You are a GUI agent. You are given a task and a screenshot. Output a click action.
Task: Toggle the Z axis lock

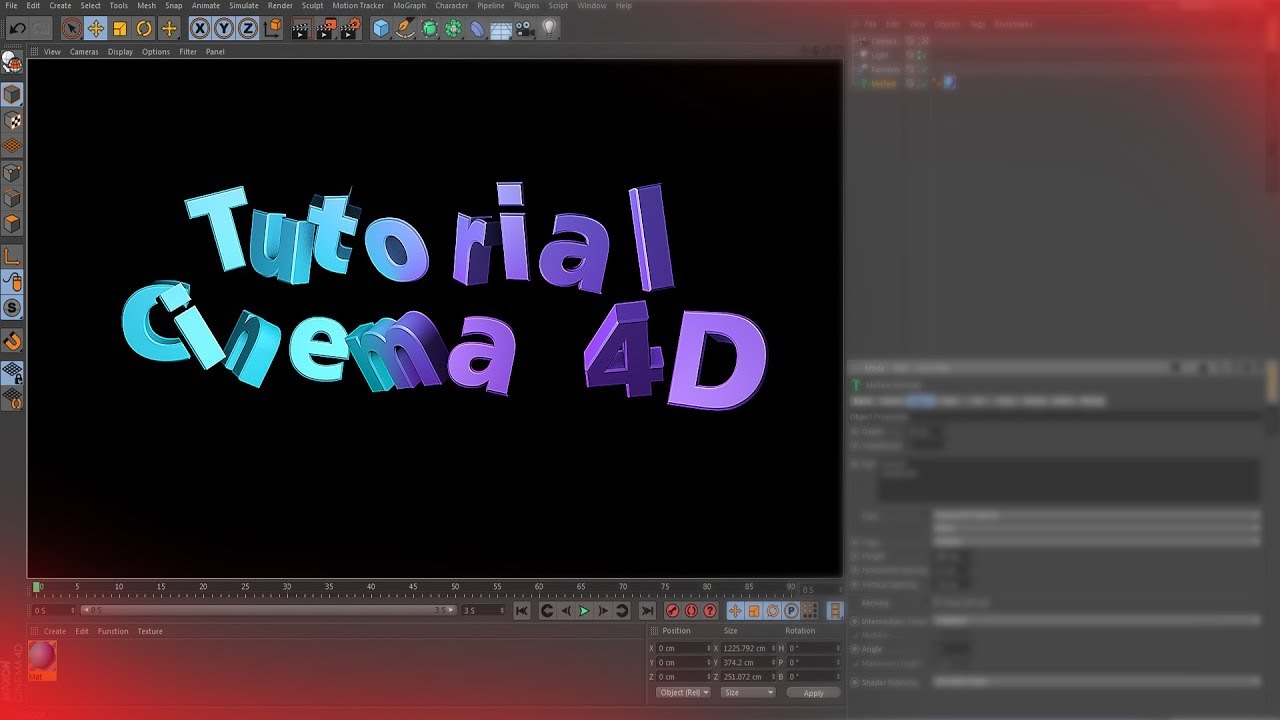(248, 28)
